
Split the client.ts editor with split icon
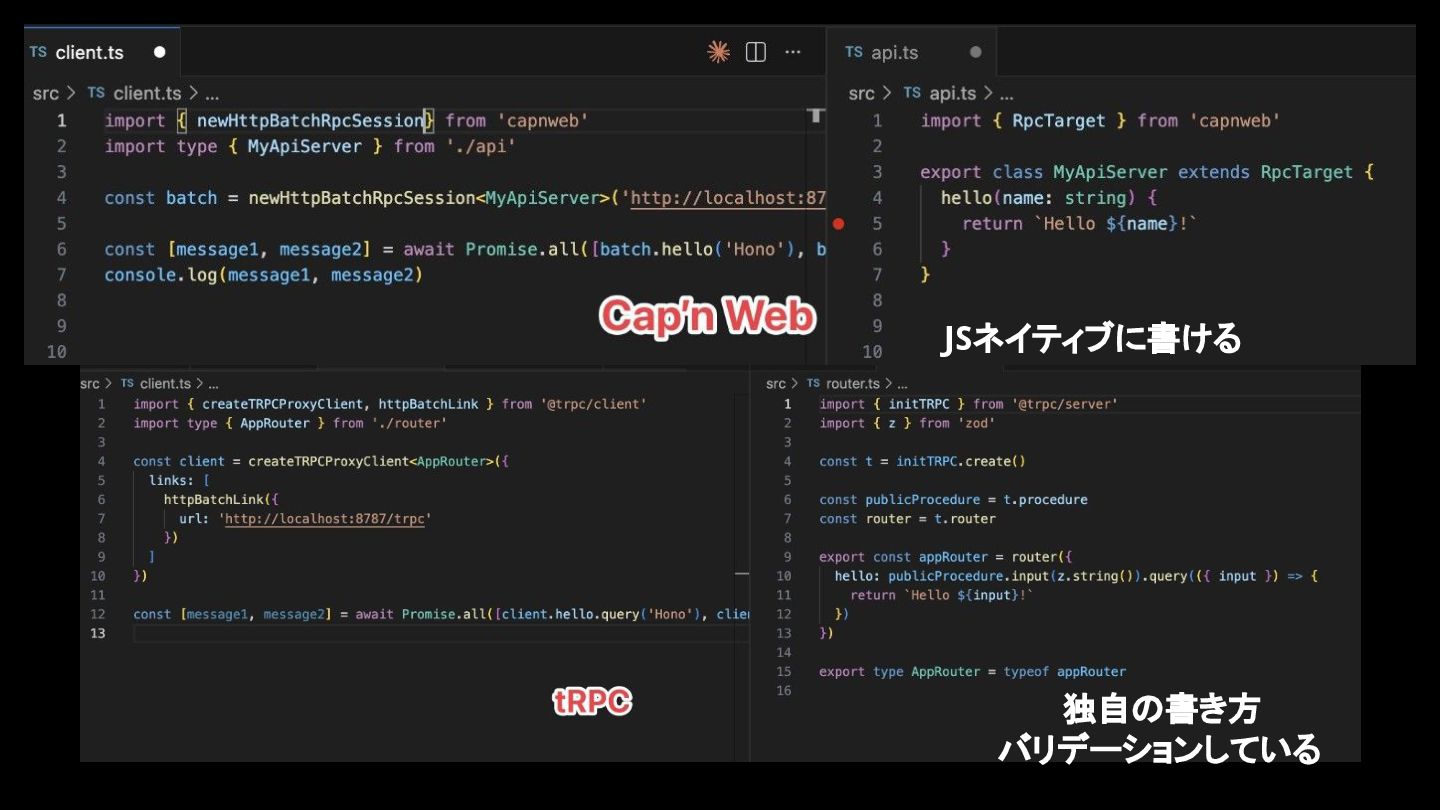point(756,52)
